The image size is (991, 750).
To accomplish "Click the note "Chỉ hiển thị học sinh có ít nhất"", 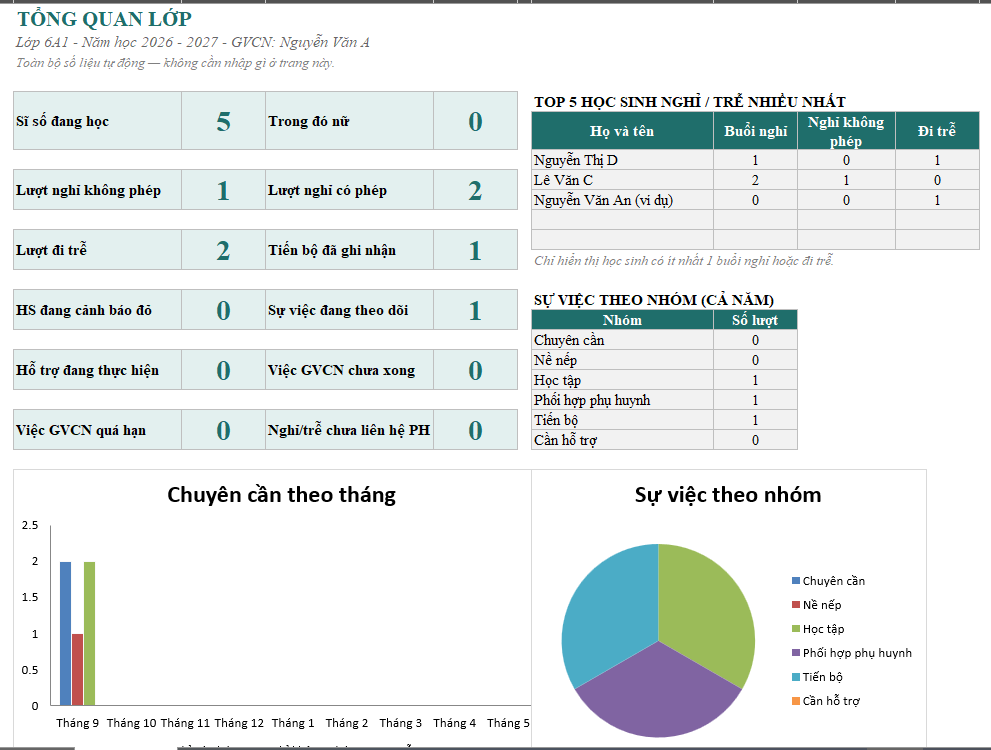I will tap(684, 260).
